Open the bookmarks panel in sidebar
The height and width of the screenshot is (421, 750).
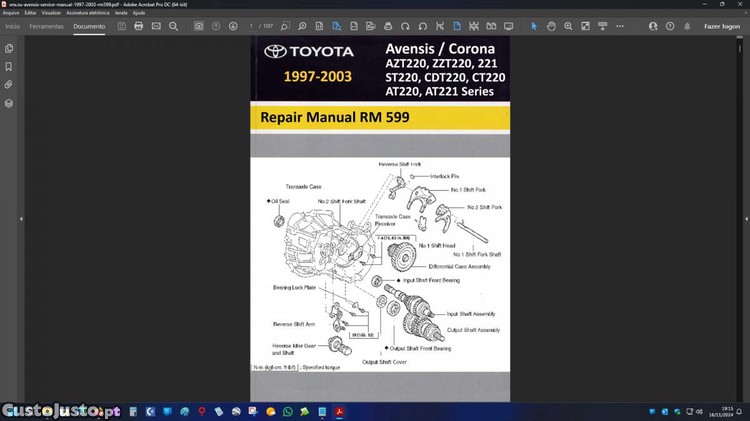(x=9, y=66)
